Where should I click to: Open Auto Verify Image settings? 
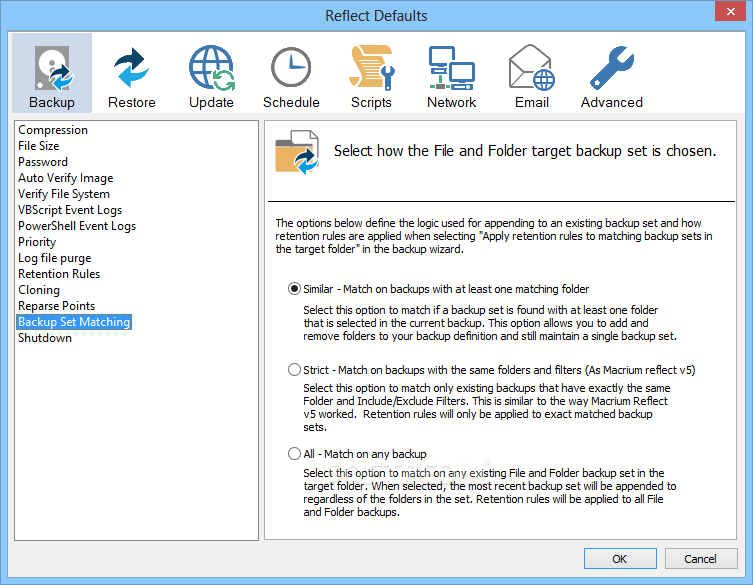pos(66,178)
